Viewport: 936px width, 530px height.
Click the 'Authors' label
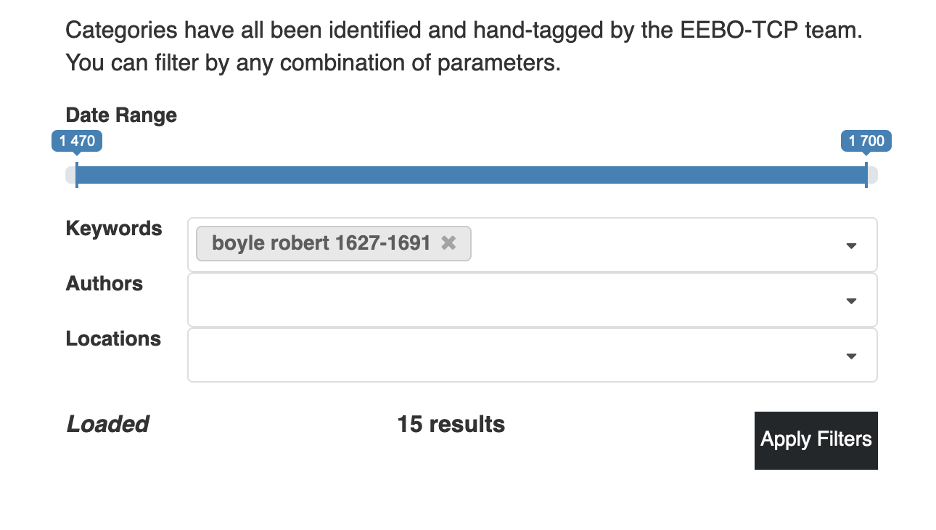104,284
